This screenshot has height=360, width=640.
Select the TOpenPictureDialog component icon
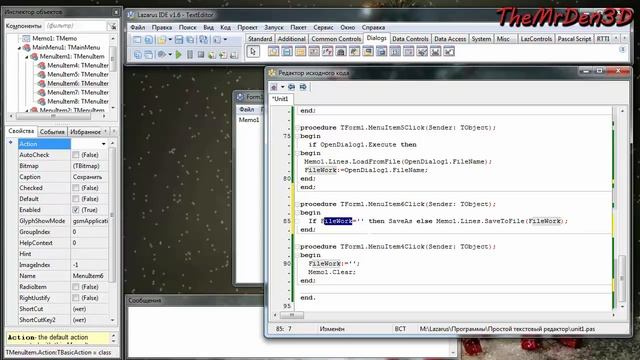367,51
